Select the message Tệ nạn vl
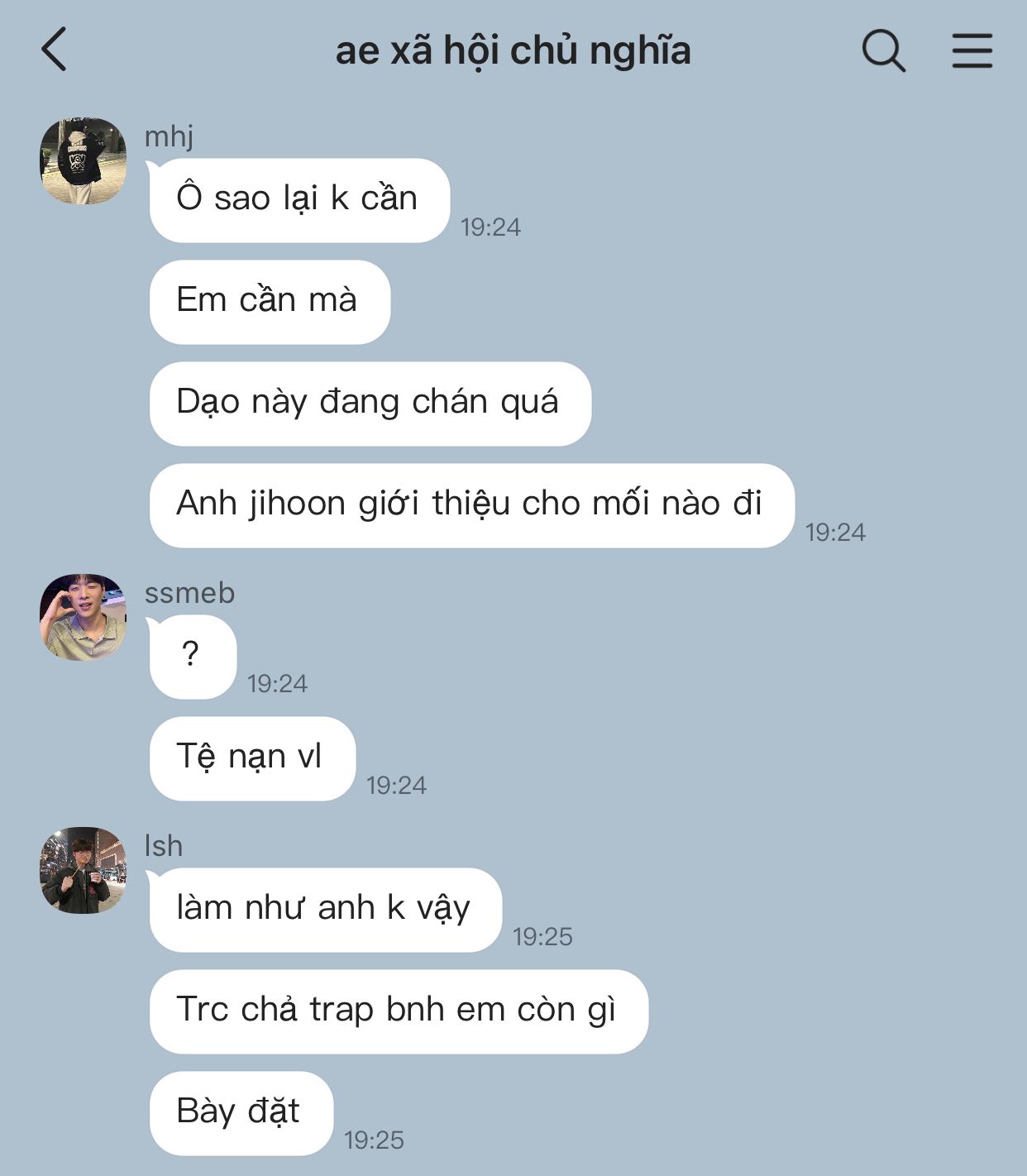The image size is (1027, 1176). 252,758
